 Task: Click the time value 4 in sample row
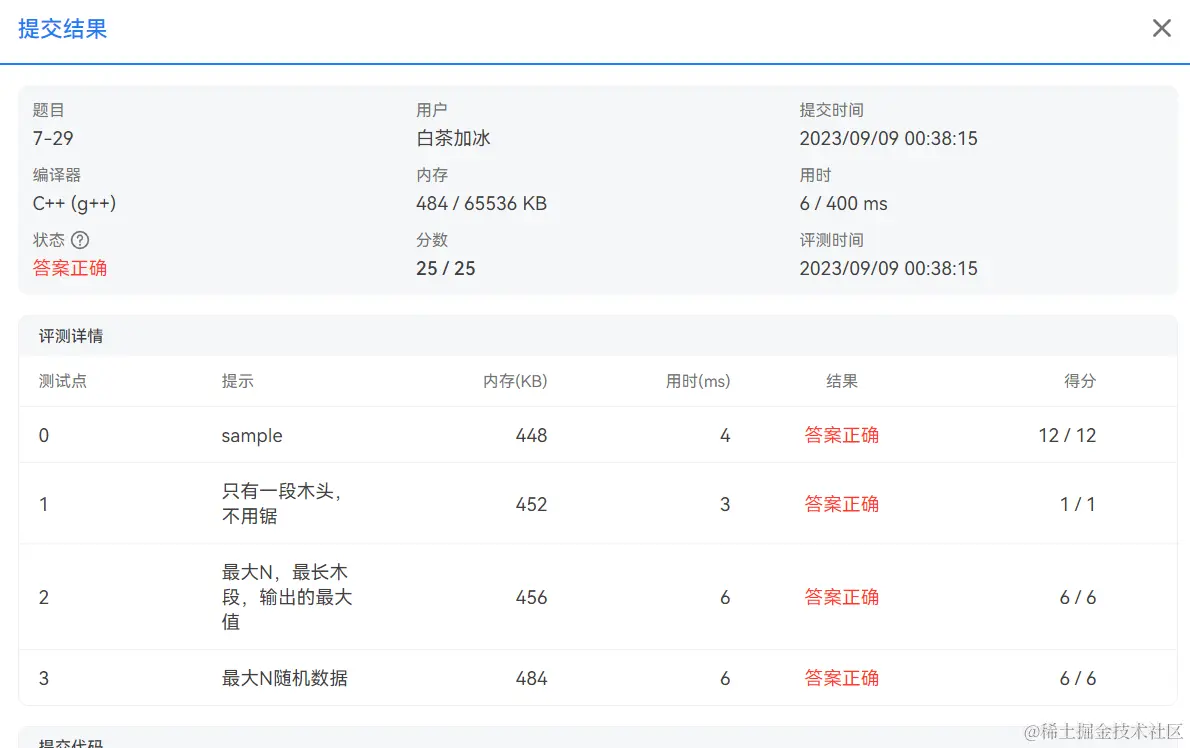point(725,435)
